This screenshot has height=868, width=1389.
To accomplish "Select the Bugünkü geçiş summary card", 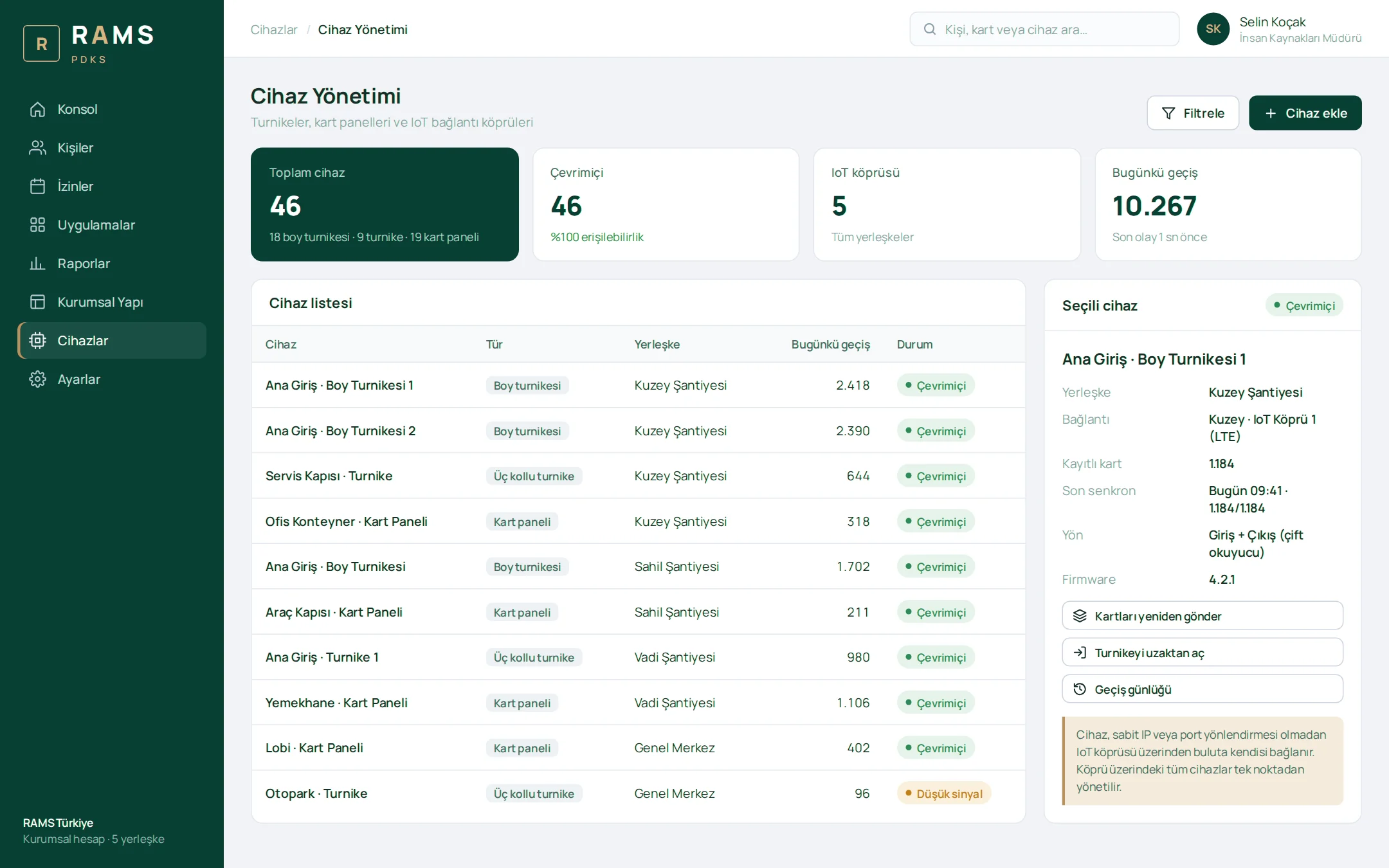I will 1228,204.
